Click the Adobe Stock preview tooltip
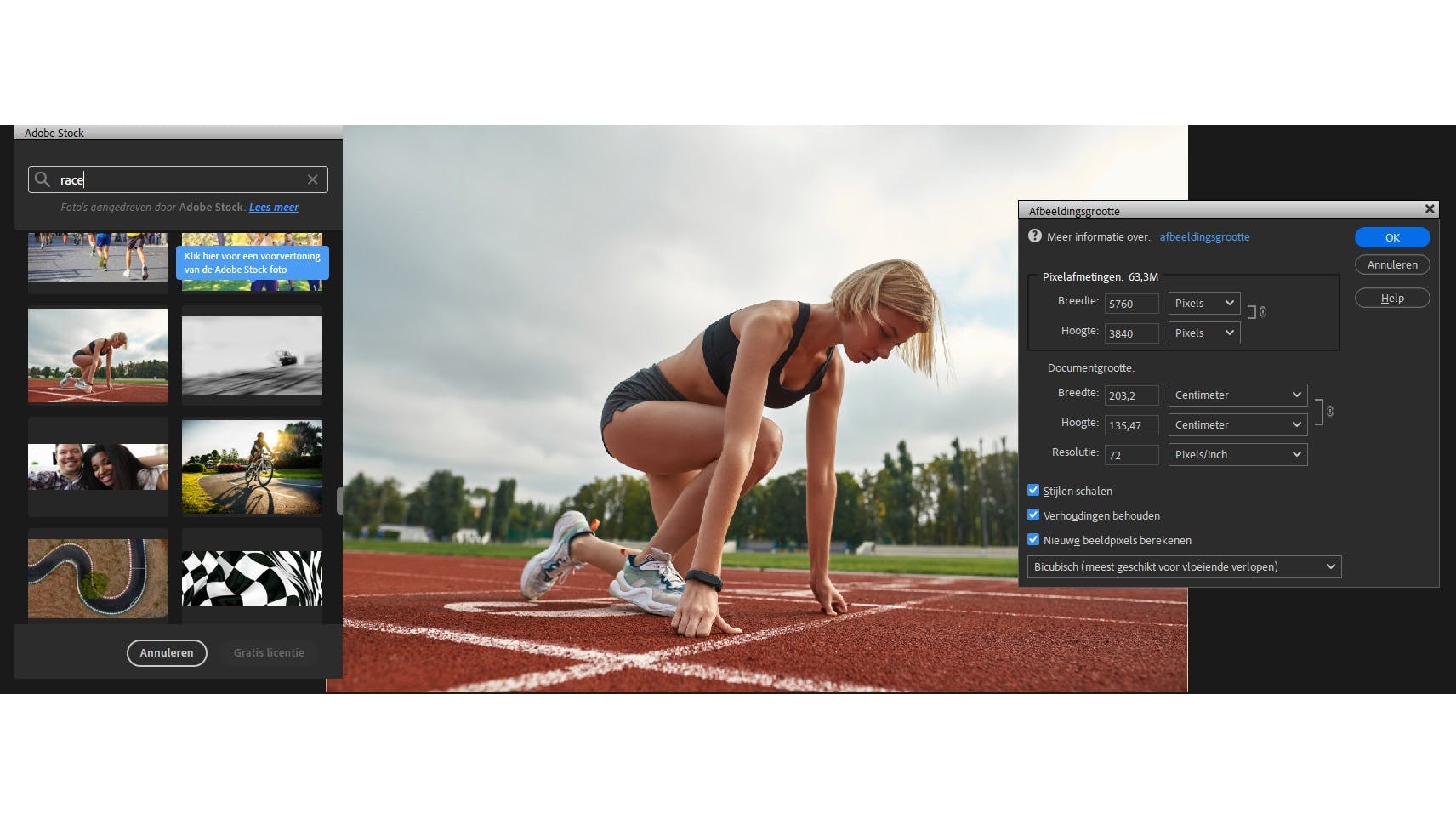Viewport: 1456px width, 819px height. [252, 263]
